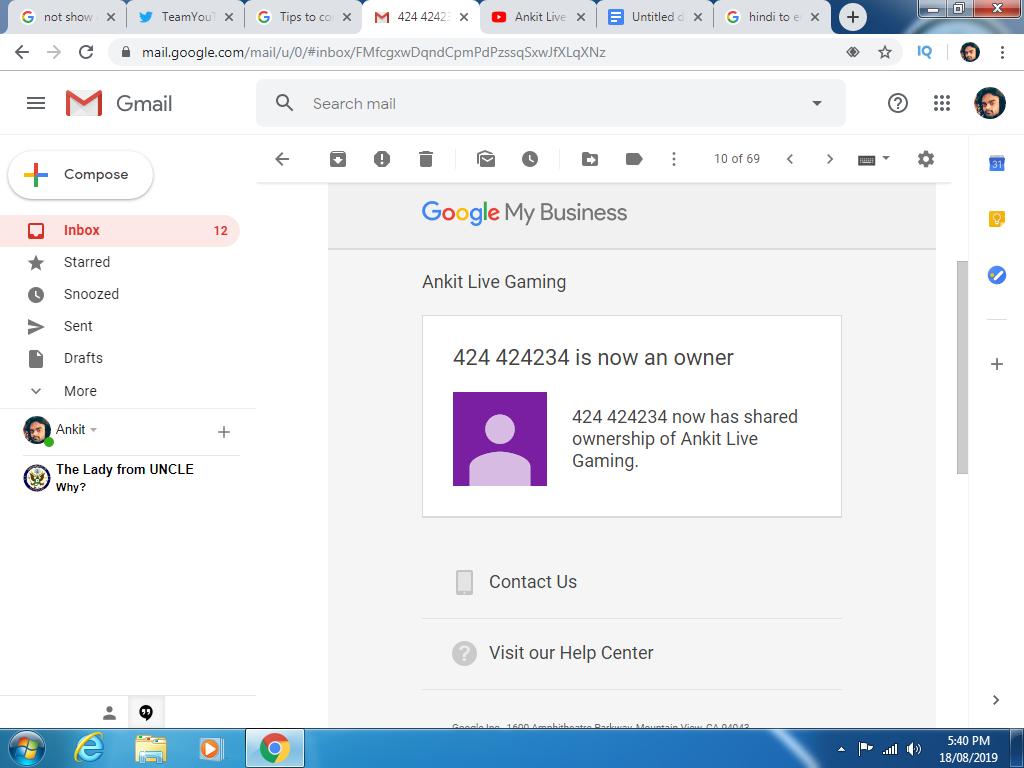Archive this email
Viewport: 1024px width, 768px height.
[x=338, y=159]
